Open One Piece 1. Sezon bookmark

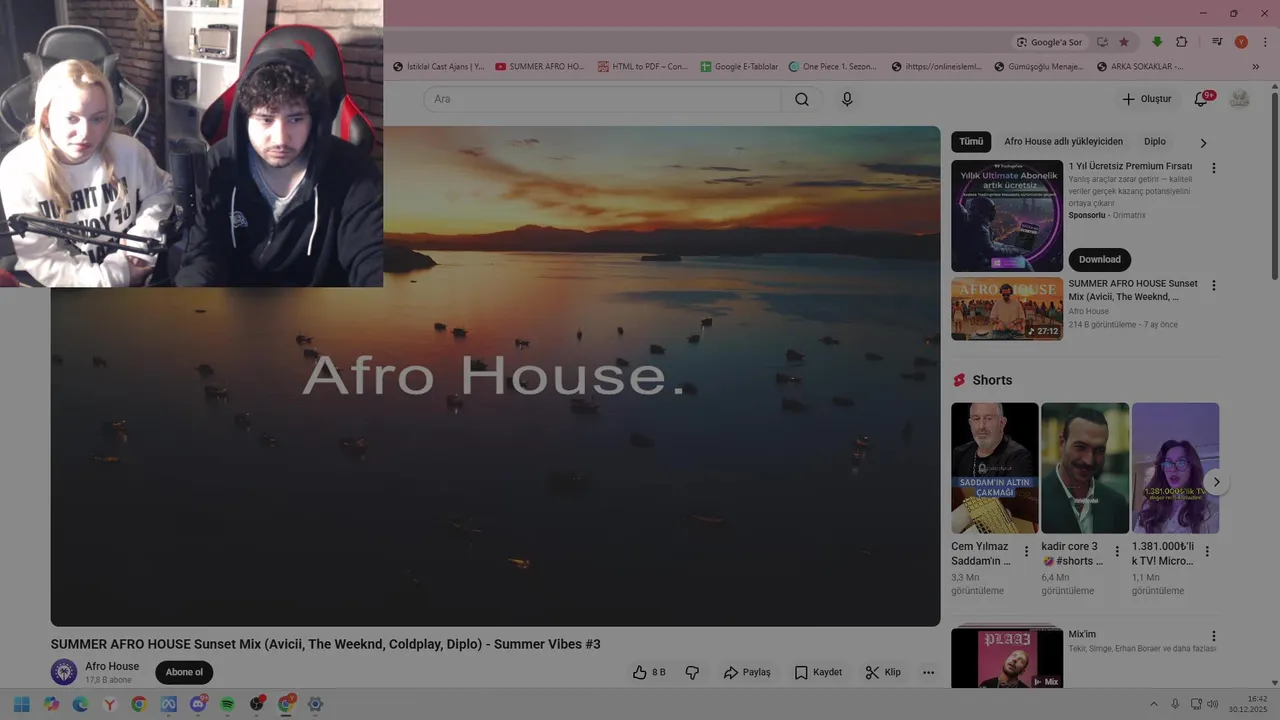tap(832, 67)
